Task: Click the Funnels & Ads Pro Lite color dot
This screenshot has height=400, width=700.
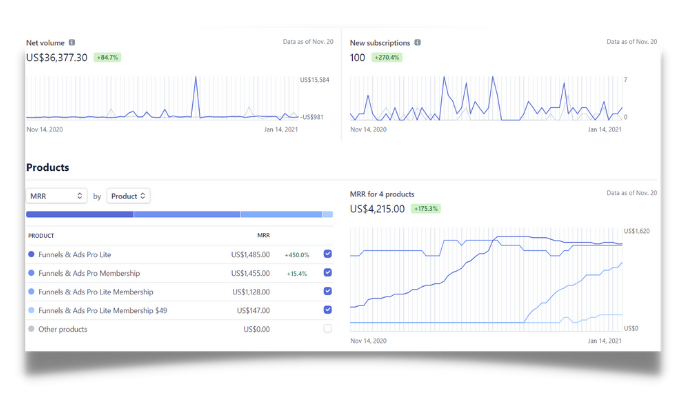Action: click(x=32, y=254)
